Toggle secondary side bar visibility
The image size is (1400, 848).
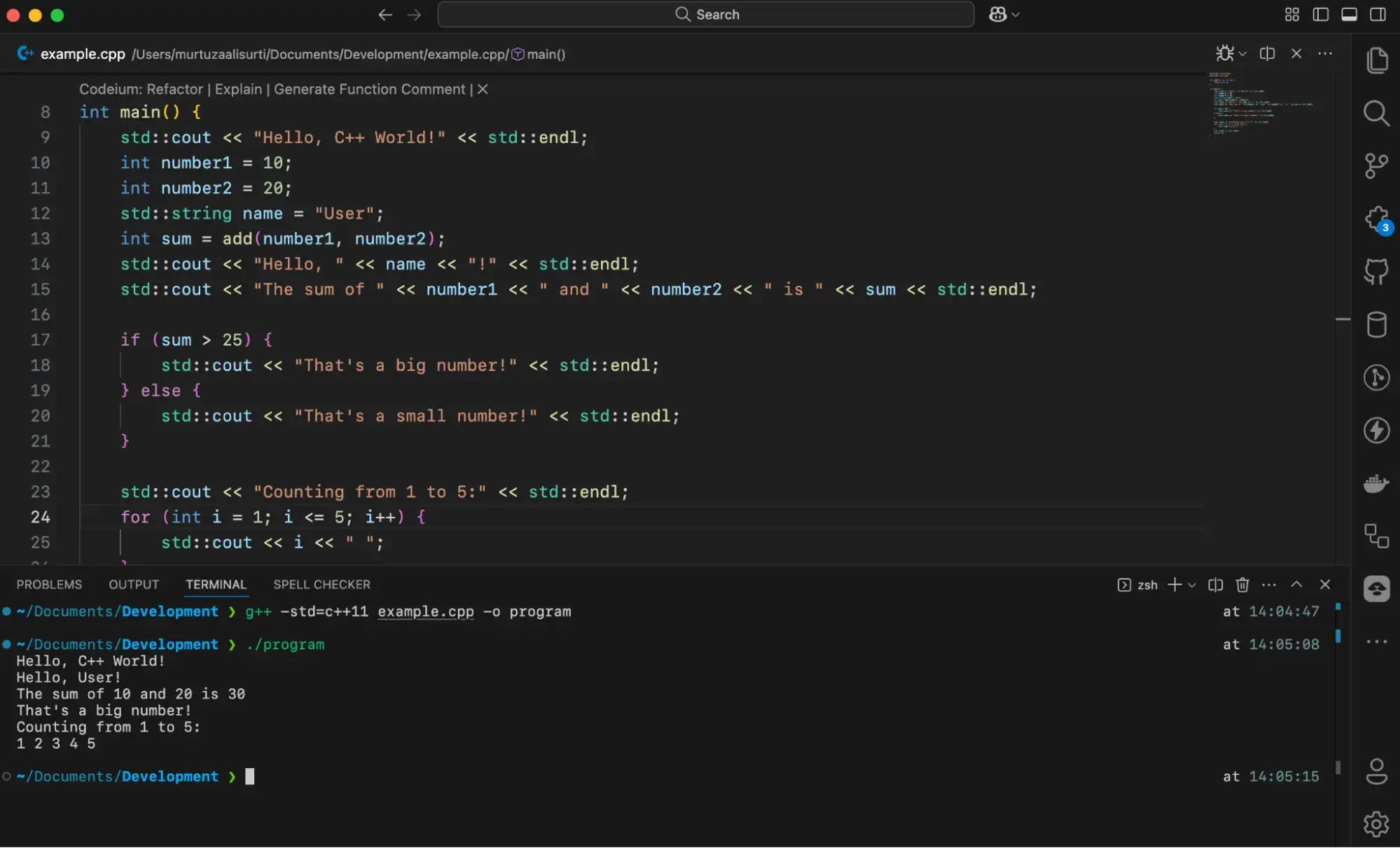click(x=1378, y=15)
